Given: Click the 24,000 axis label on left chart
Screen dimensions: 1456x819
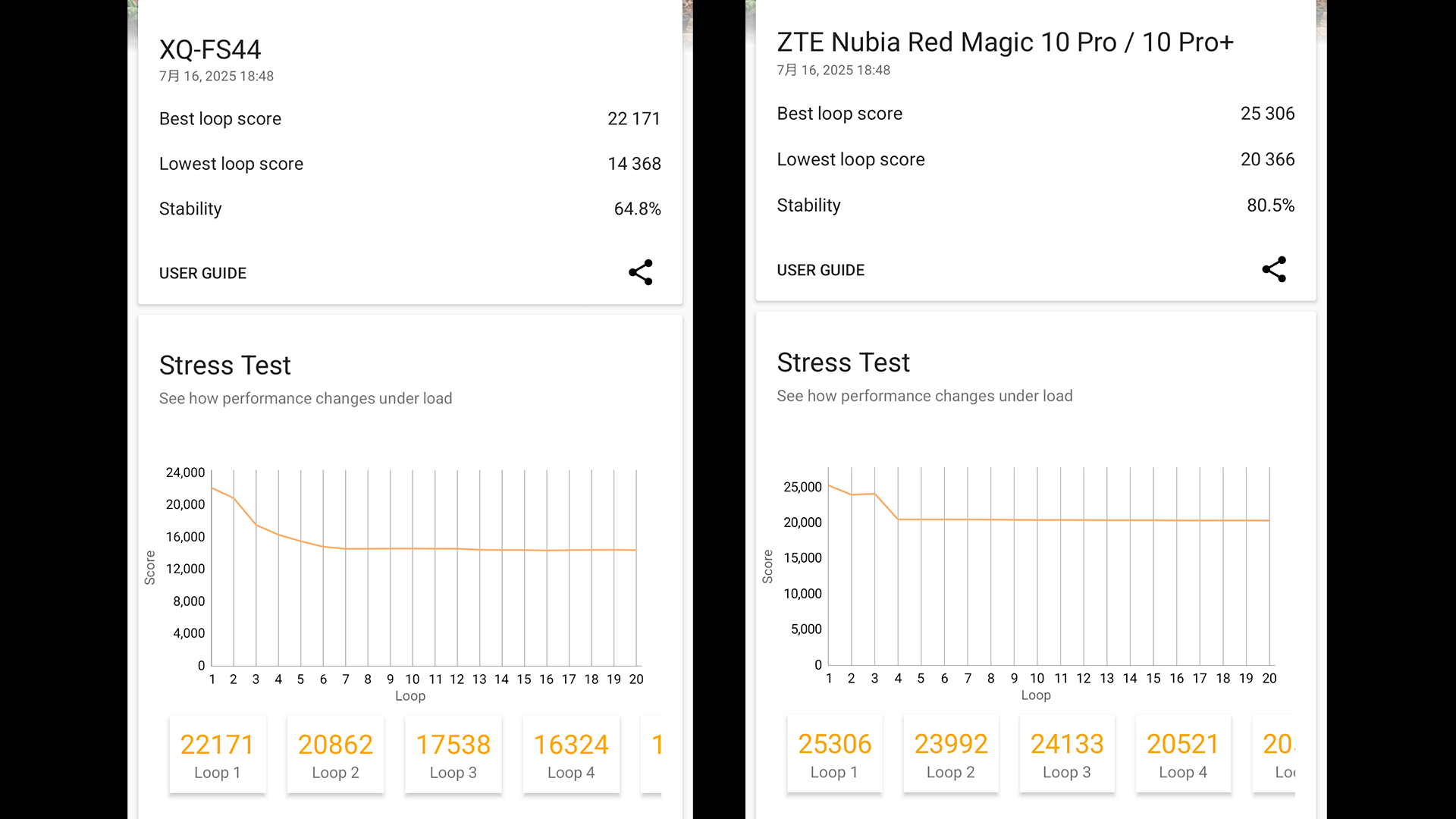Looking at the screenshot, I should (x=185, y=472).
